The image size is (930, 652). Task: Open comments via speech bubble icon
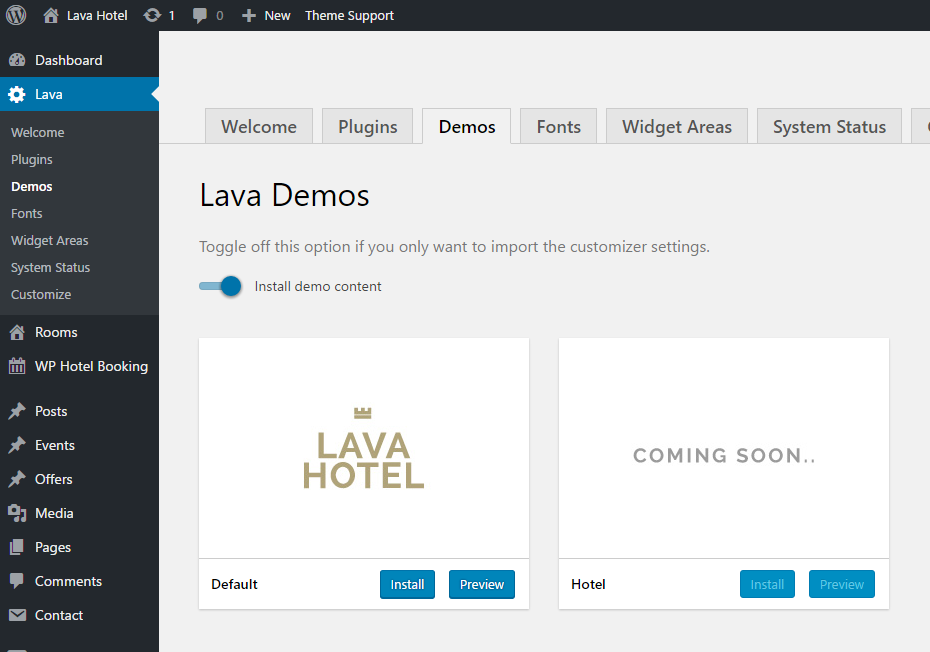coord(200,15)
